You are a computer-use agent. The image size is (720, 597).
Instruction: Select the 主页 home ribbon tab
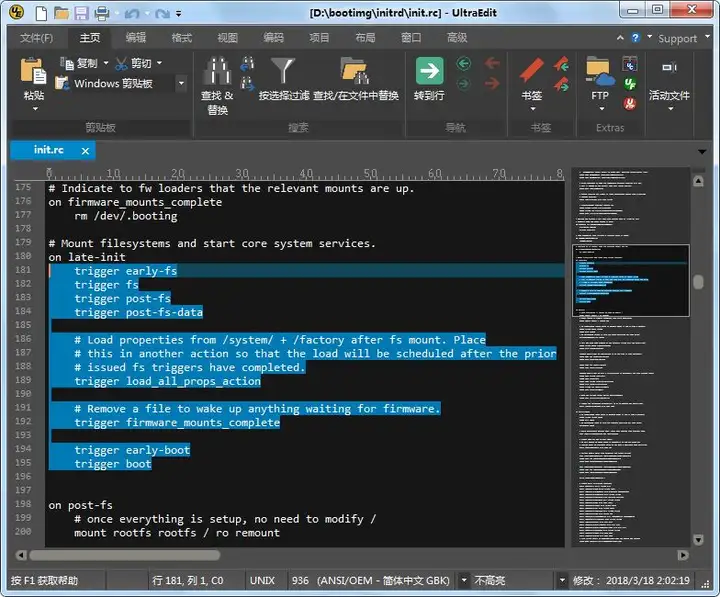(90, 38)
